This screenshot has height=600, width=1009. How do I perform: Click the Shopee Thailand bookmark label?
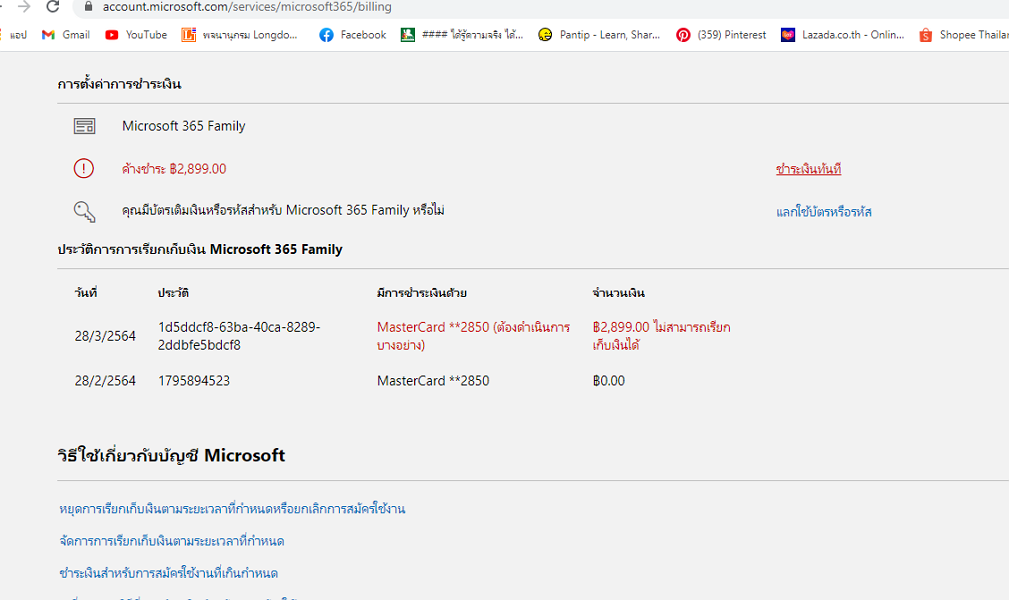click(x=974, y=35)
